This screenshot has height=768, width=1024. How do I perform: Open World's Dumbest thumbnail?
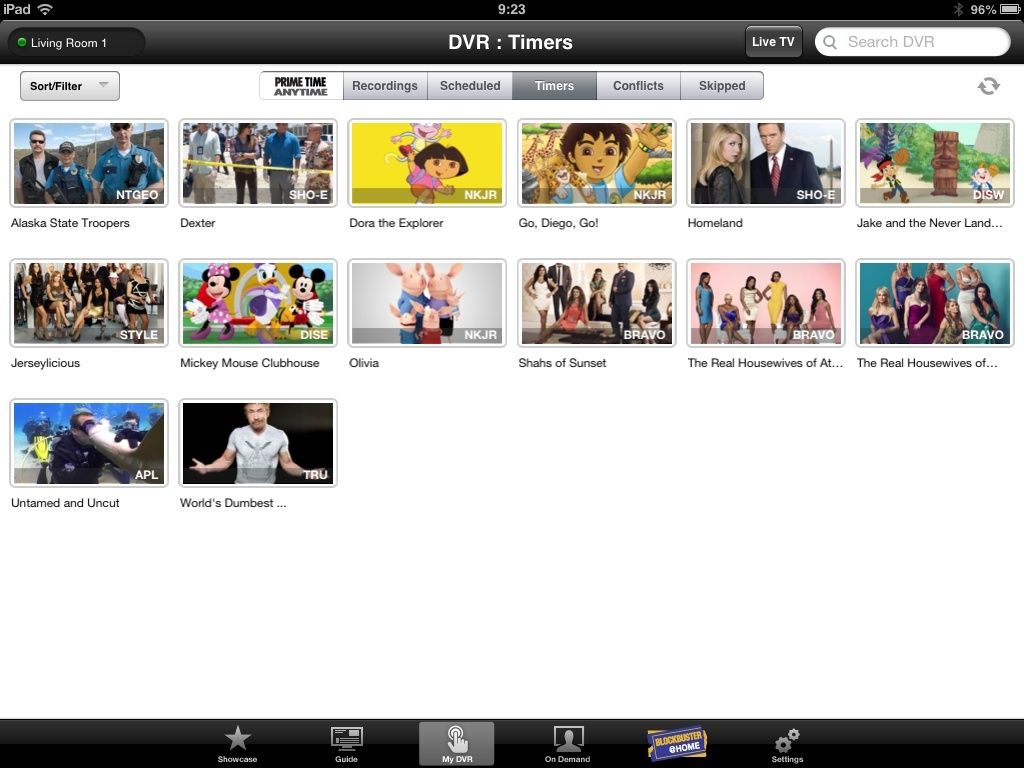[x=258, y=443]
